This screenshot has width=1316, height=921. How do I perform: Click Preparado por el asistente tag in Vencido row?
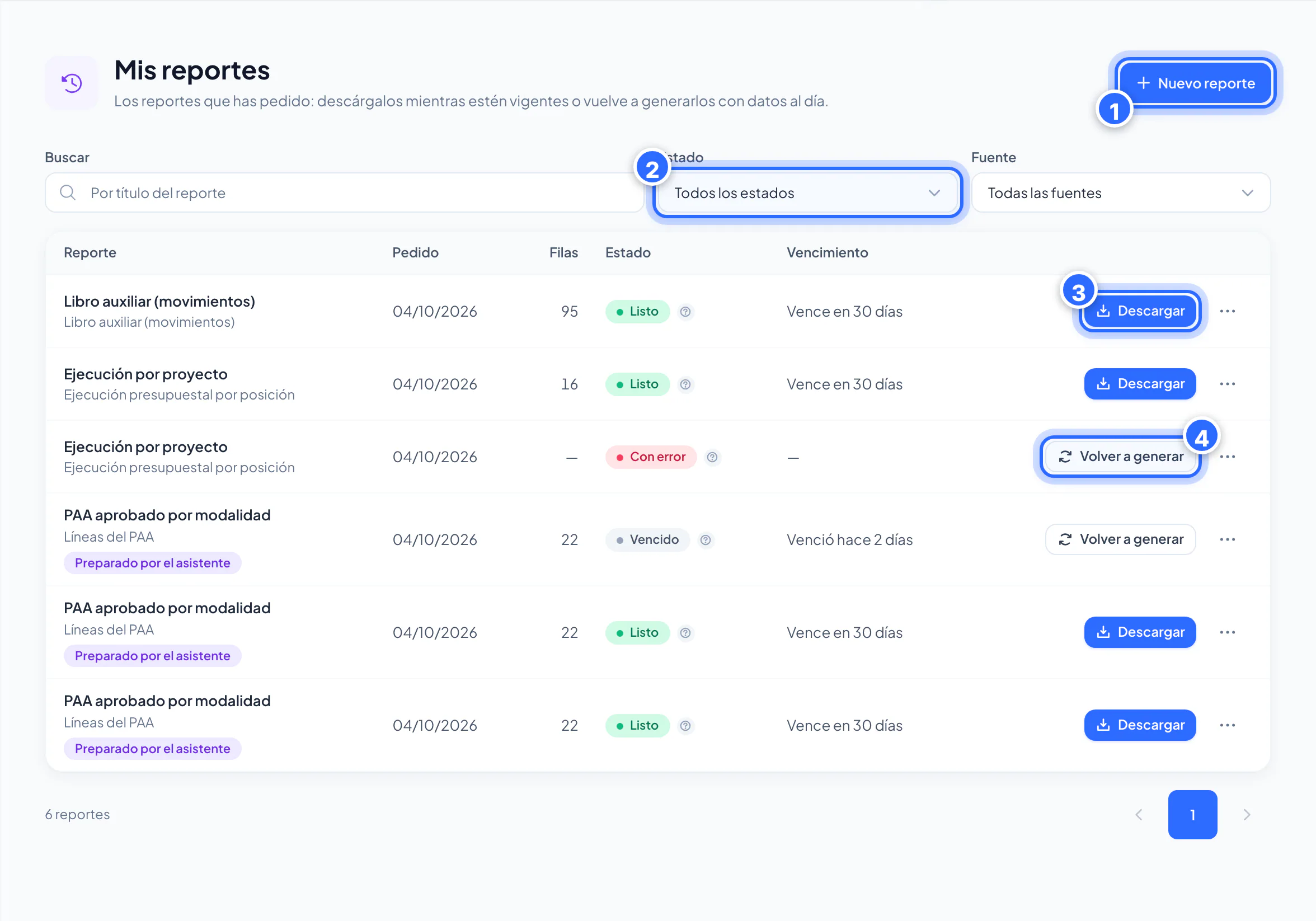pyautogui.click(x=152, y=563)
